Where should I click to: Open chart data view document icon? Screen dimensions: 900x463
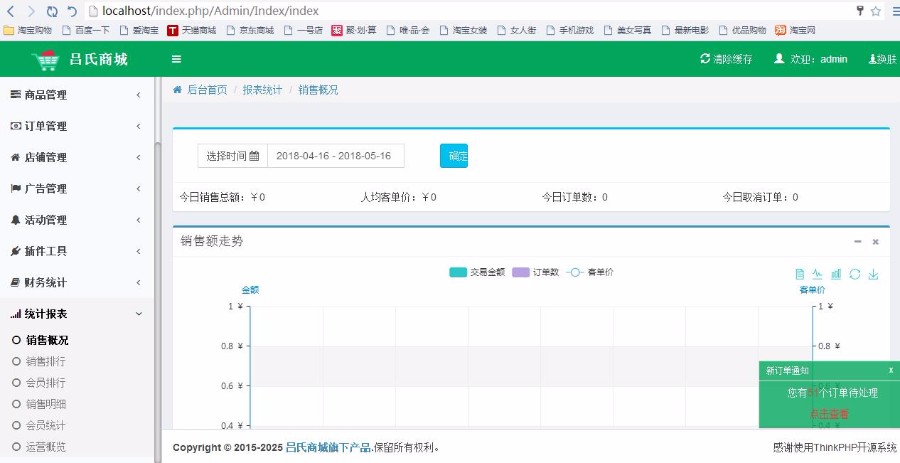coord(800,274)
